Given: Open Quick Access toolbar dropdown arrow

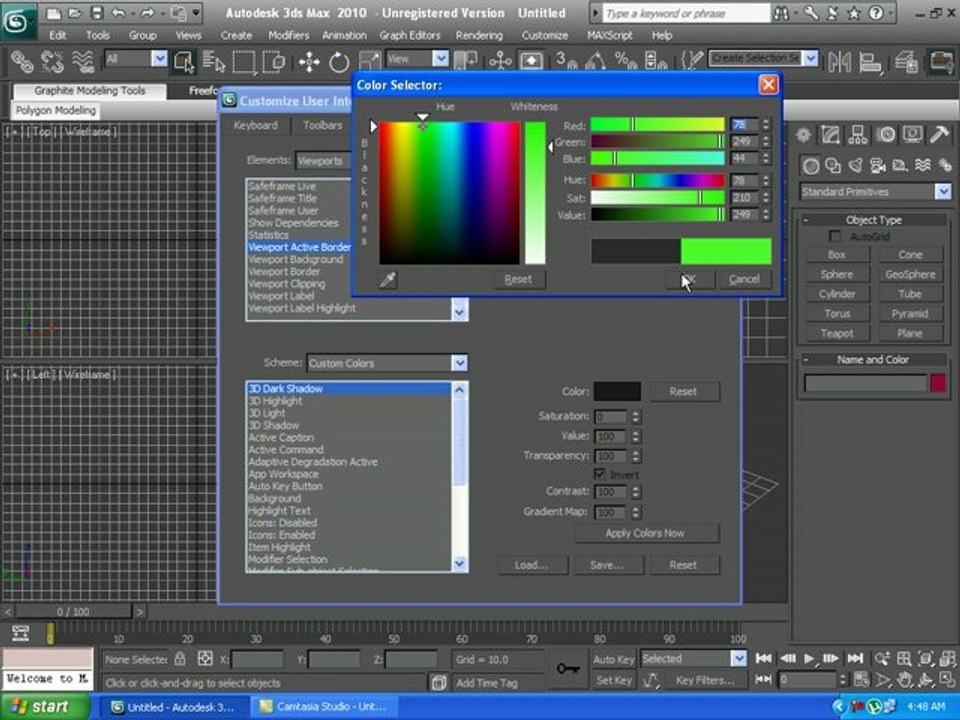Looking at the screenshot, I should point(196,12).
